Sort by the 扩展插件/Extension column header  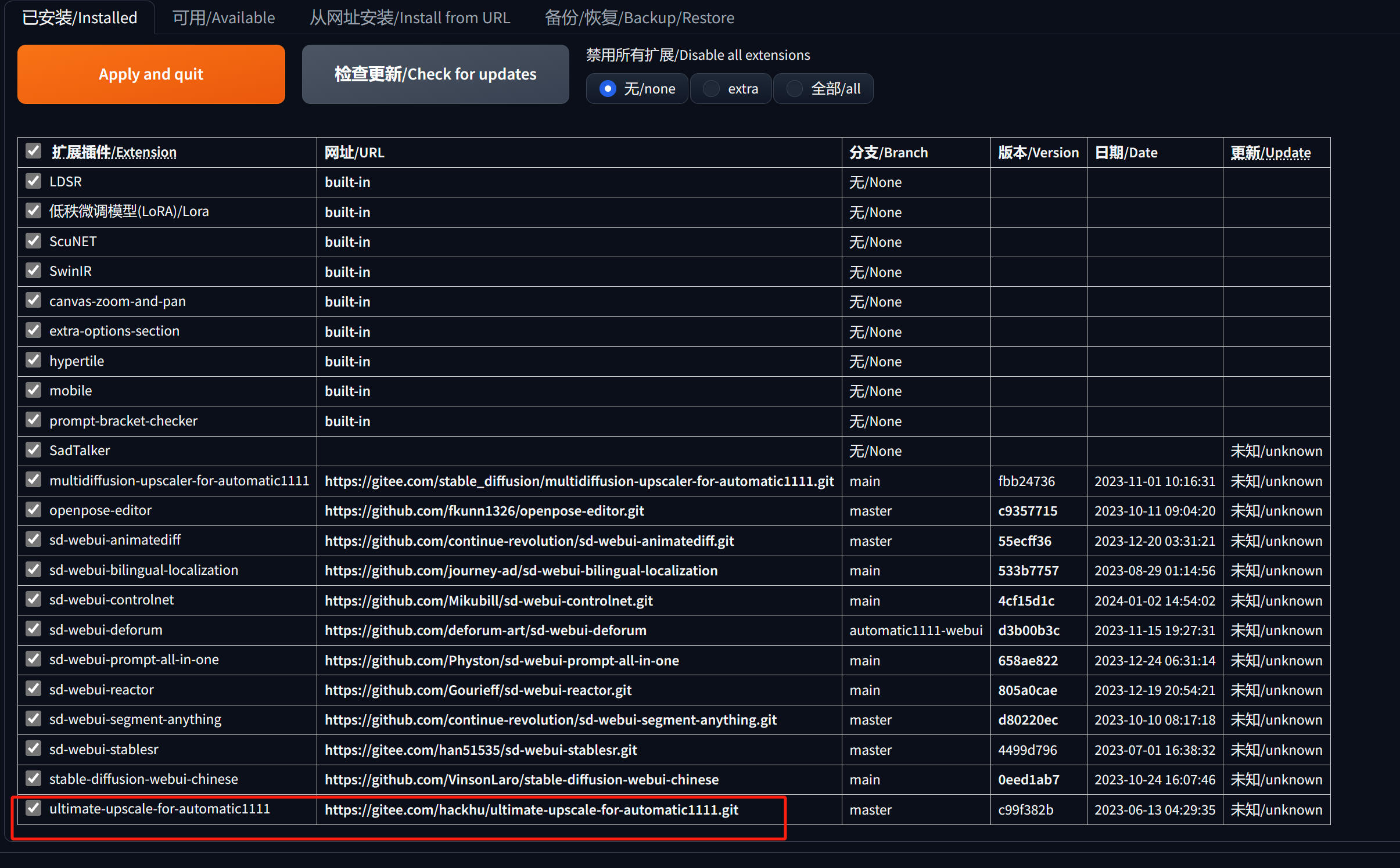pyautogui.click(x=114, y=152)
